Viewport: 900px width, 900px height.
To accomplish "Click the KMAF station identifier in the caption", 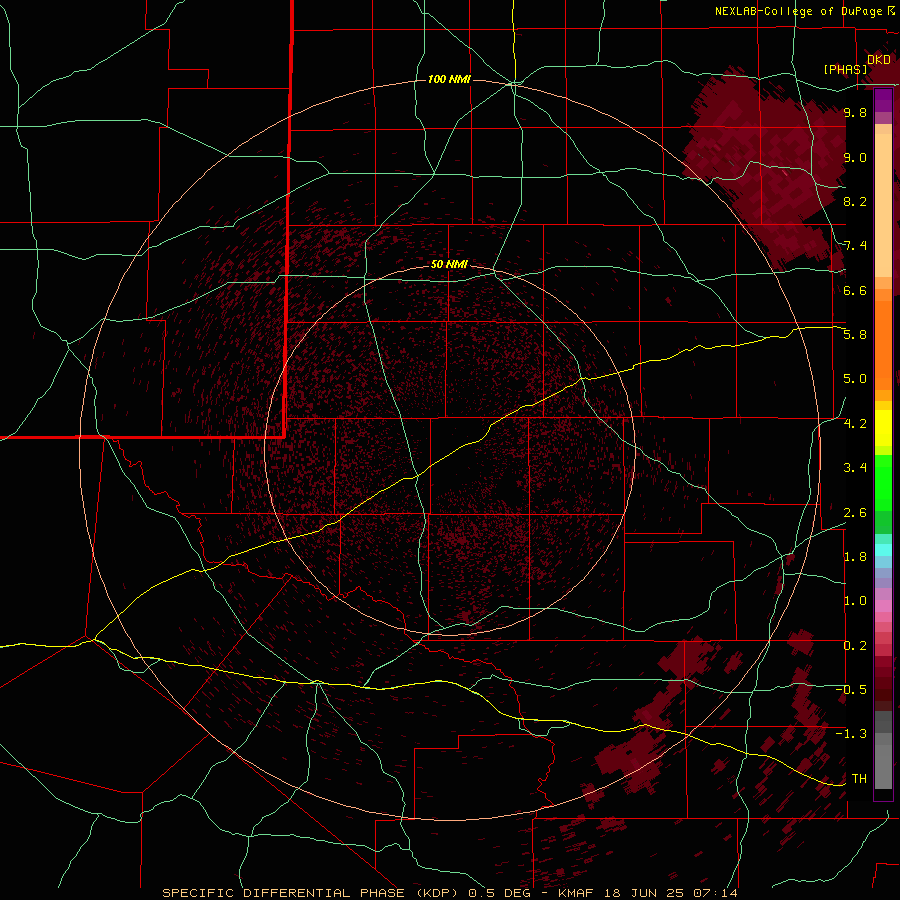I will tap(576, 893).
